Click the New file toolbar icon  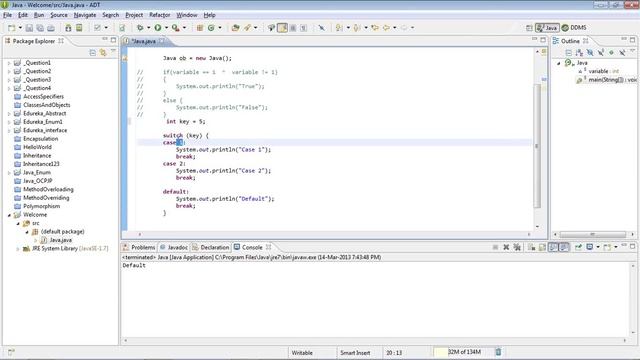(11, 28)
